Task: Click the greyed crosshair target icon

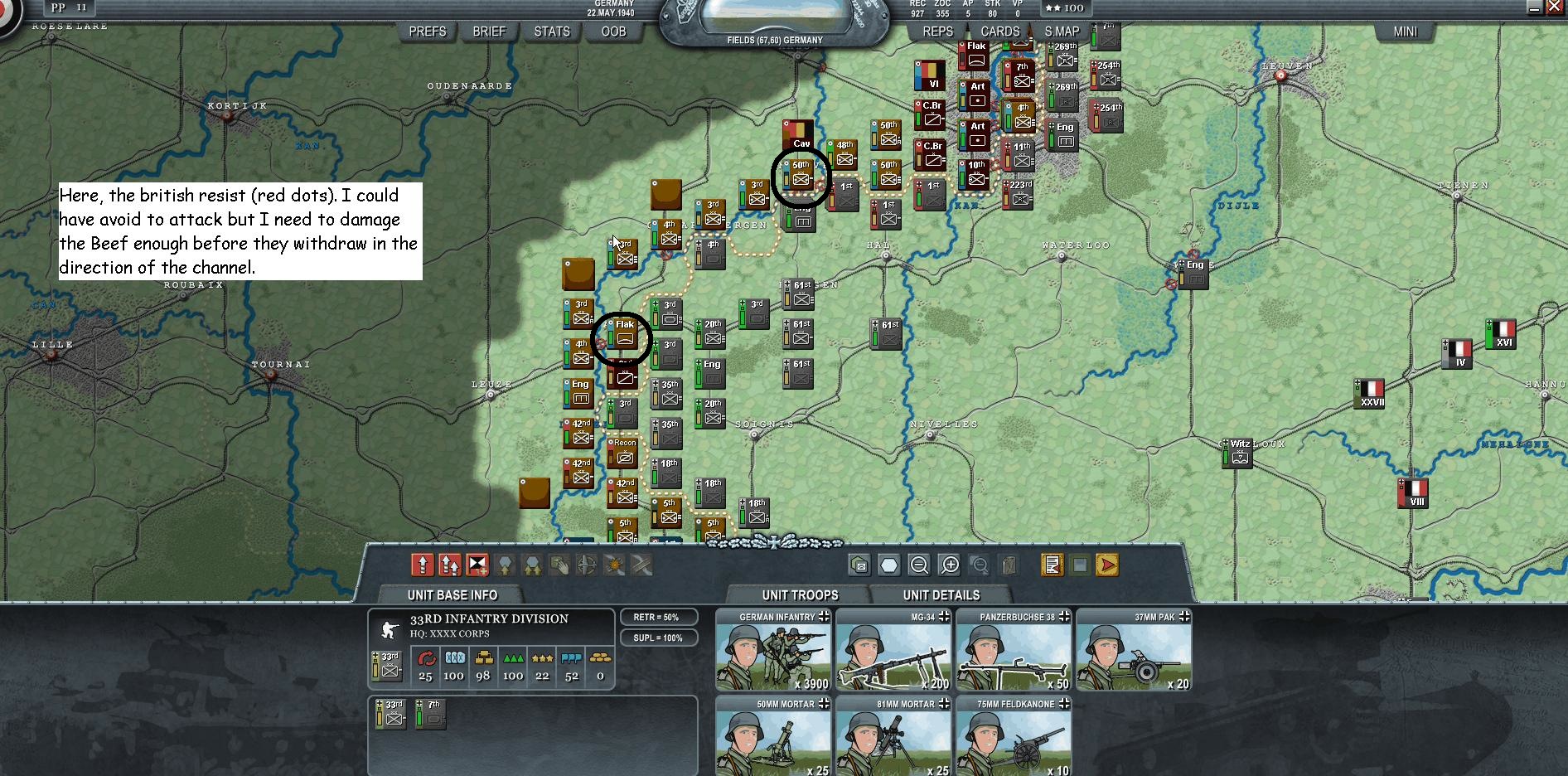Action: click(587, 565)
